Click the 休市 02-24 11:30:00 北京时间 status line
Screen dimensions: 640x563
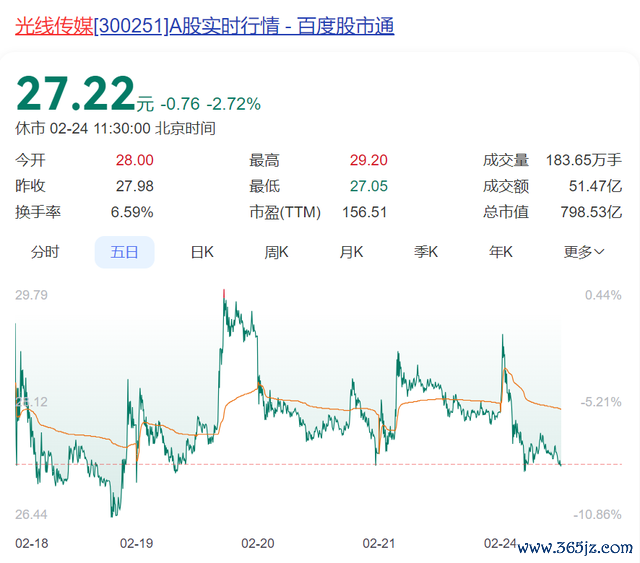[x=116, y=129]
